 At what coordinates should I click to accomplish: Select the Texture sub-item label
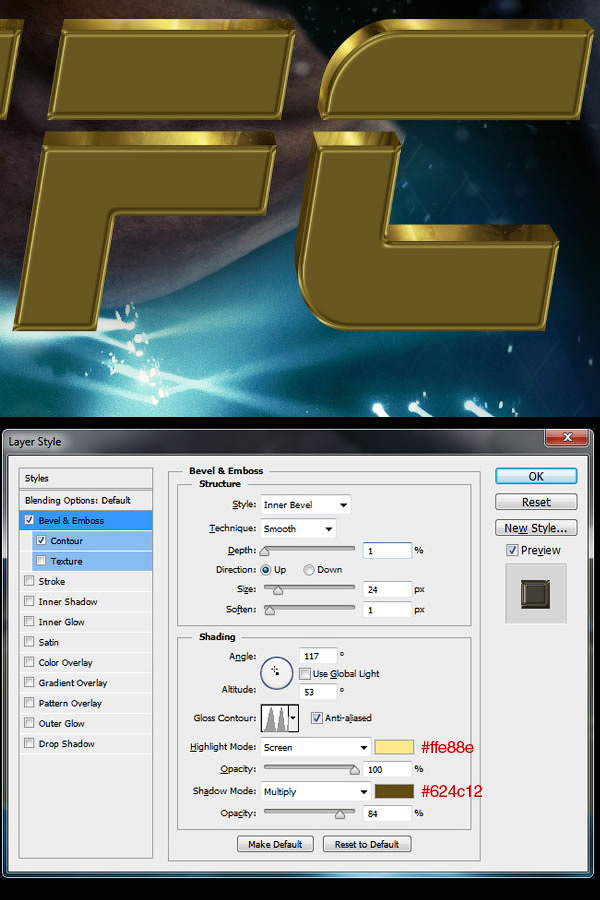[66, 561]
